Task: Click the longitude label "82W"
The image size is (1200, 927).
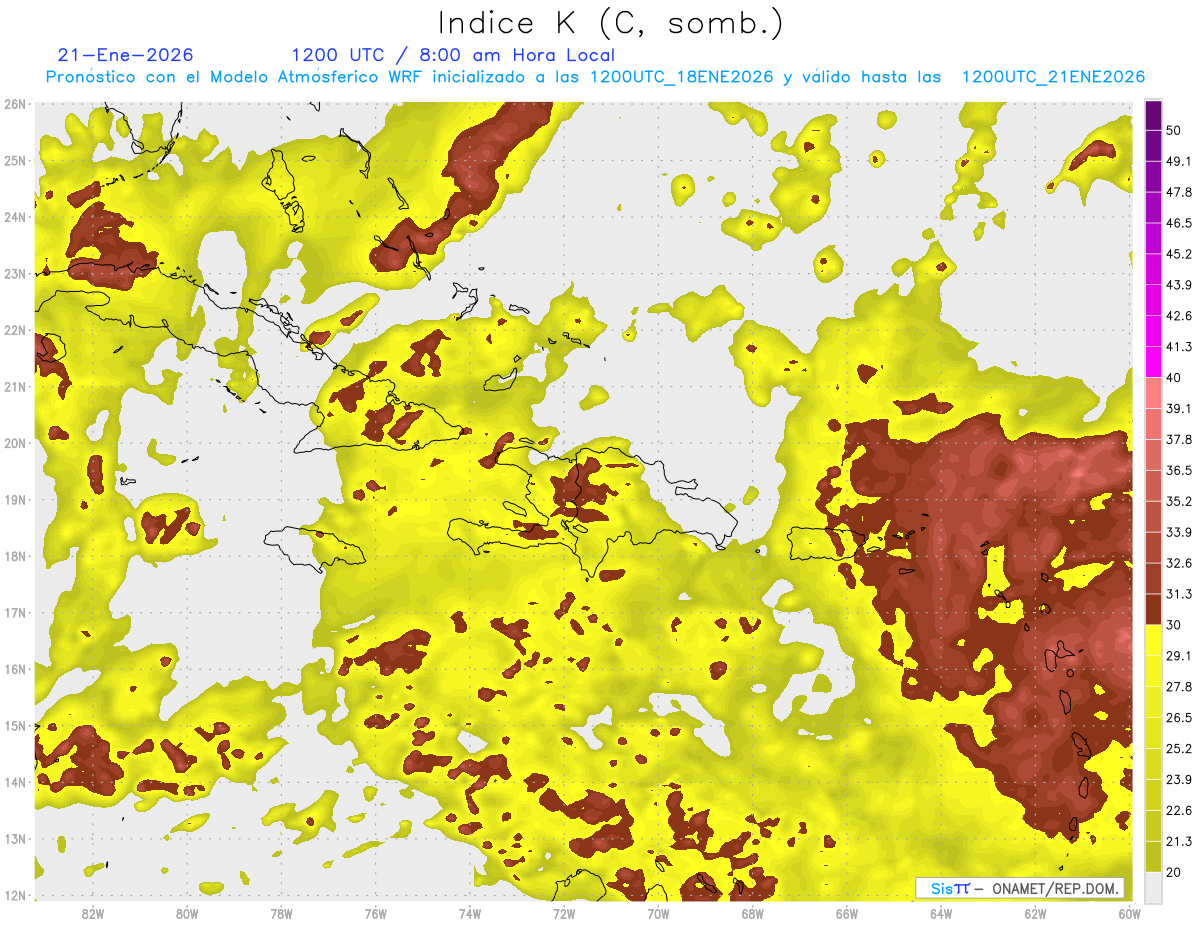Action: (x=93, y=913)
